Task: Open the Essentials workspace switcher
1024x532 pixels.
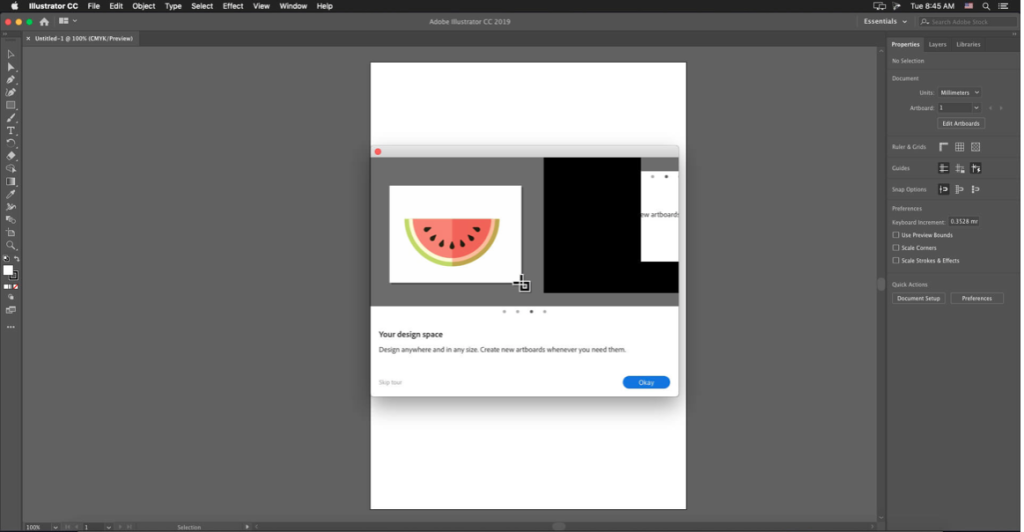Action: pyautogui.click(x=885, y=22)
